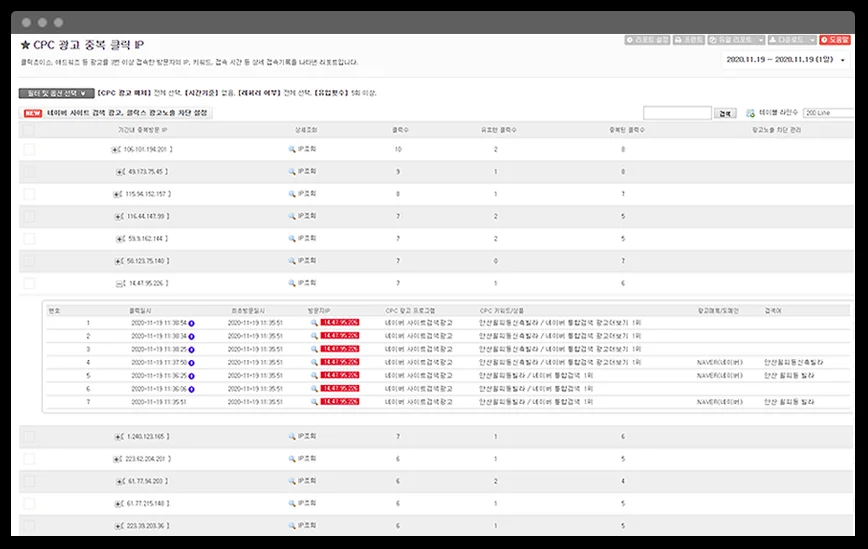This screenshot has width=868, height=549.
Task: Click the table line count icon
Action: point(750,113)
